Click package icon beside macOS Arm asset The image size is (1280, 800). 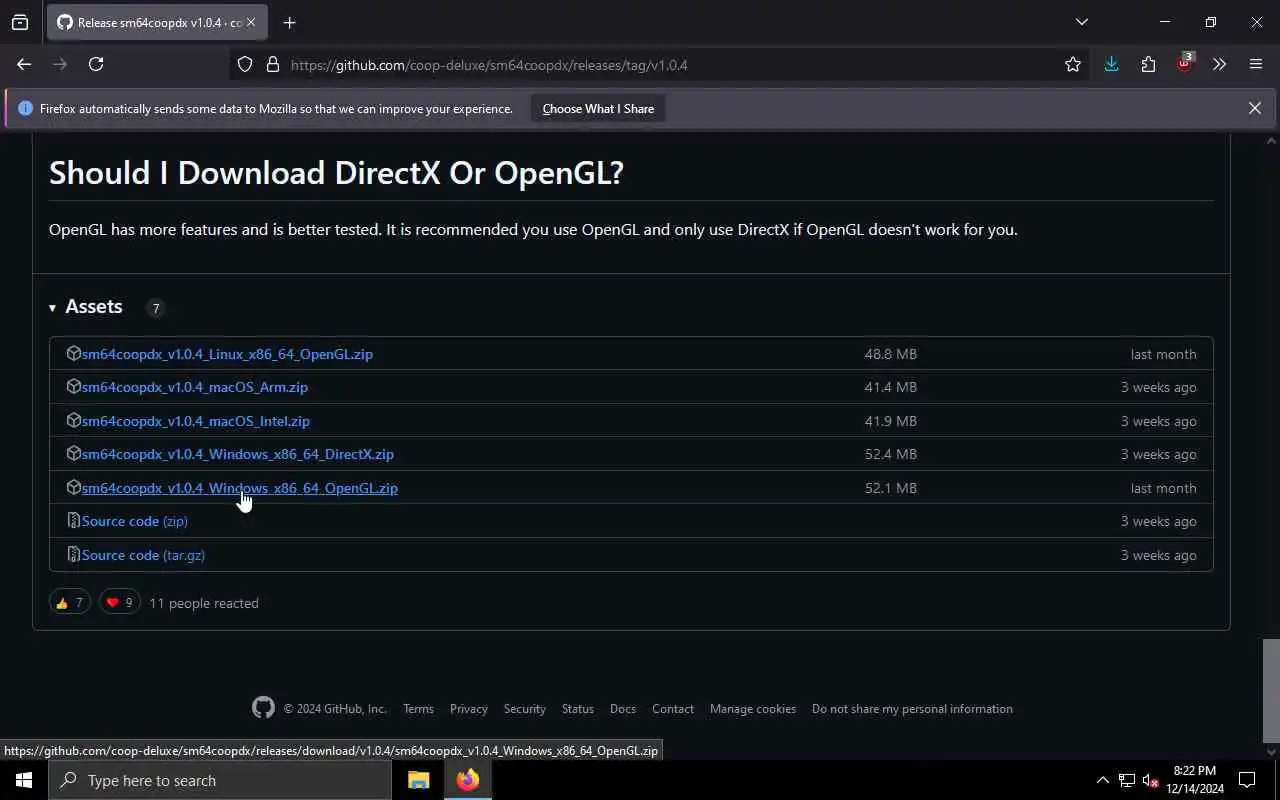[x=73, y=386]
